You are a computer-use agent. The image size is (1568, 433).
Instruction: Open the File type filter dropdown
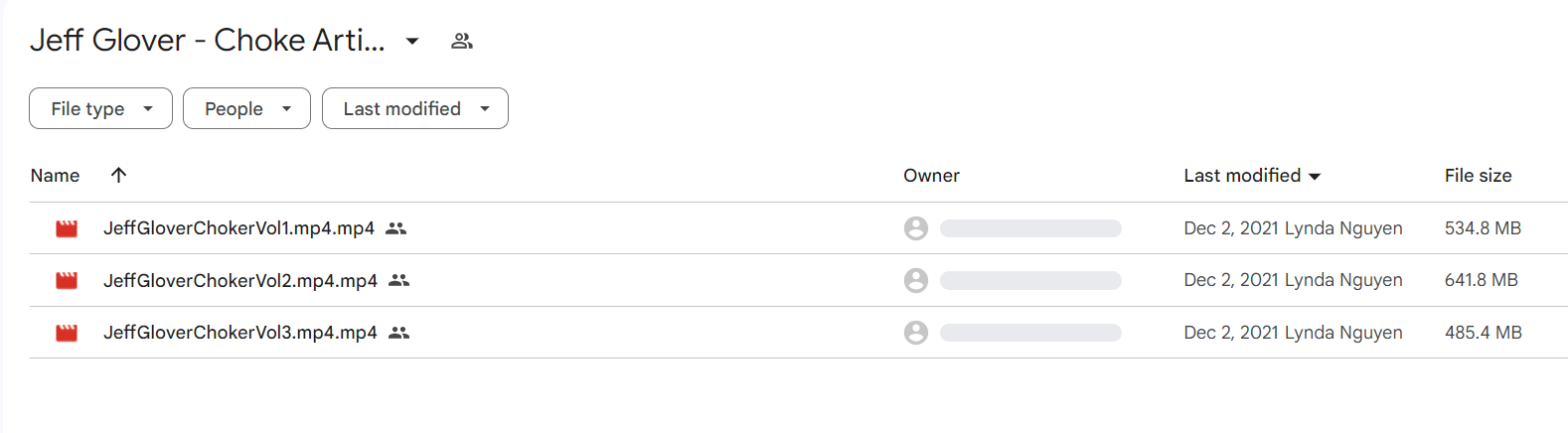point(100,108)
